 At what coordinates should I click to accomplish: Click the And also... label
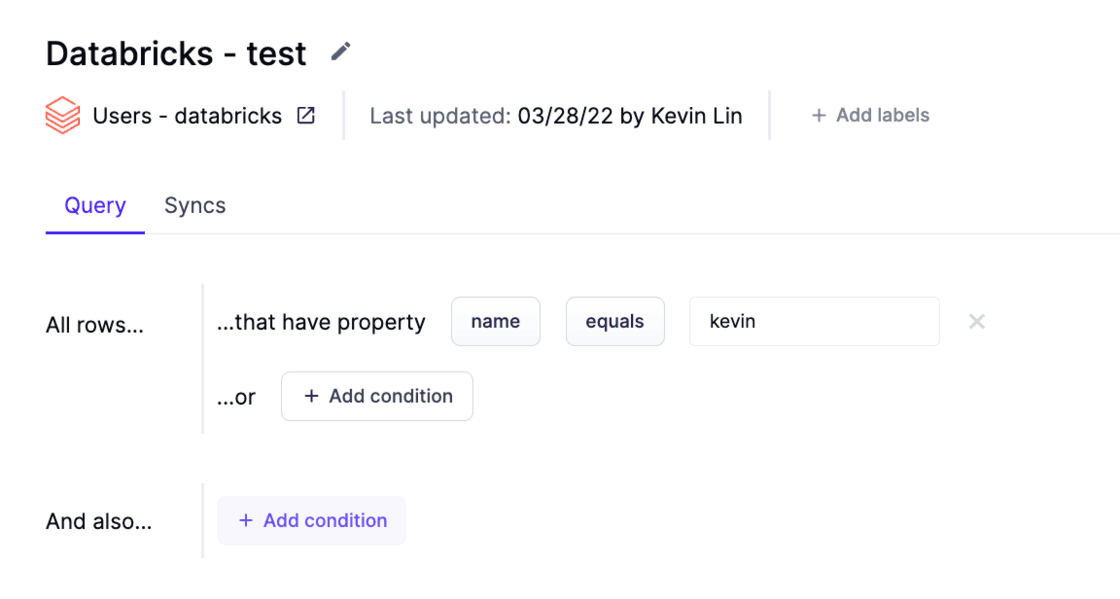pos(99,522)
